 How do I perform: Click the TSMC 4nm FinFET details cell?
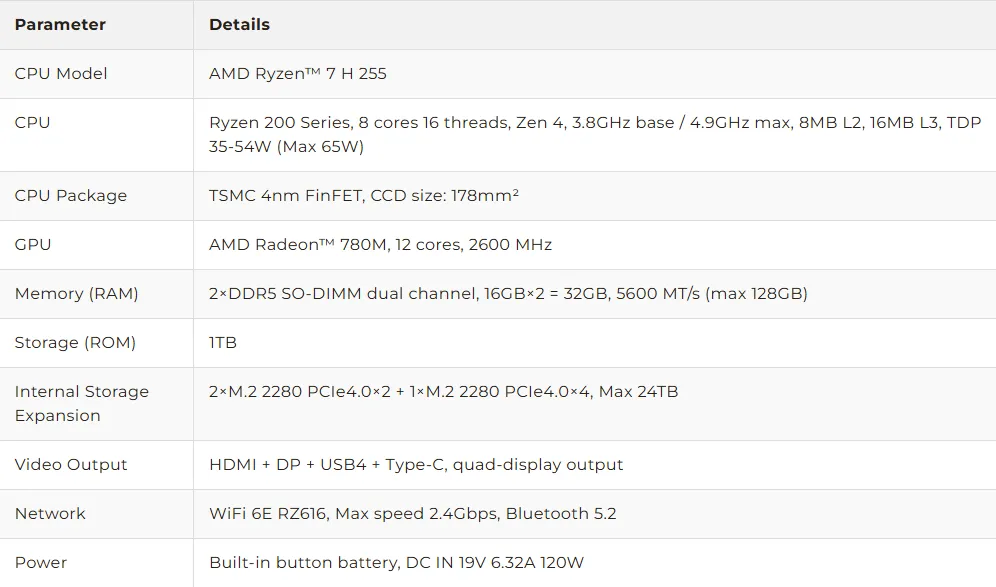tap(363, 196)
